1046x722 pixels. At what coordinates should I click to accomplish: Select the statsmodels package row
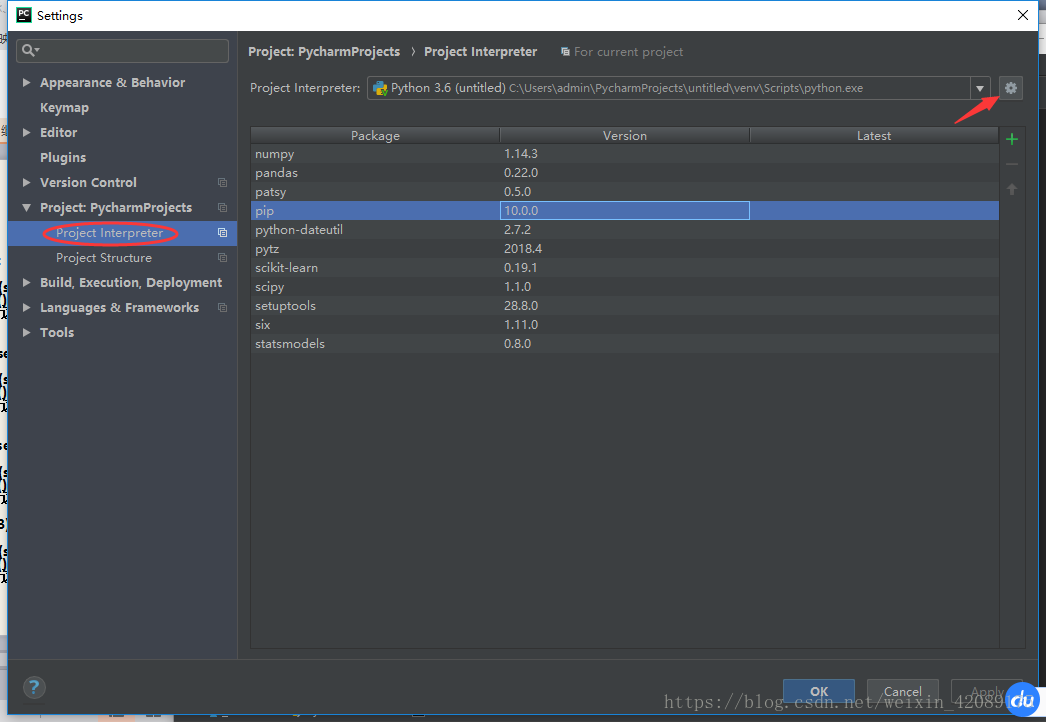(x=624, y=344)
